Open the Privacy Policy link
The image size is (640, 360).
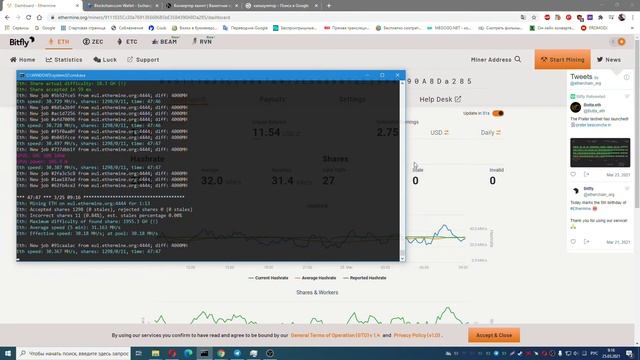[x=417, y=335]
